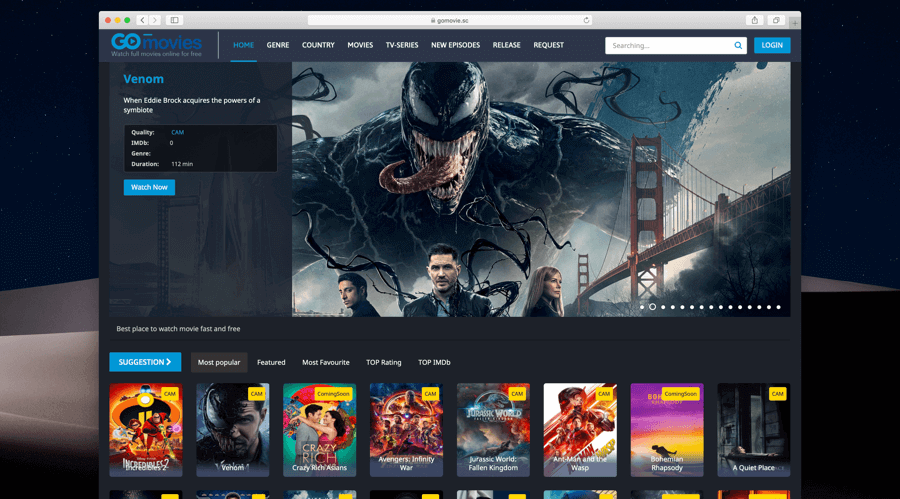This screenshot has width=900, height=499.
Task: Toggle Safari sidebar button
Action: (x=174, y=20)
